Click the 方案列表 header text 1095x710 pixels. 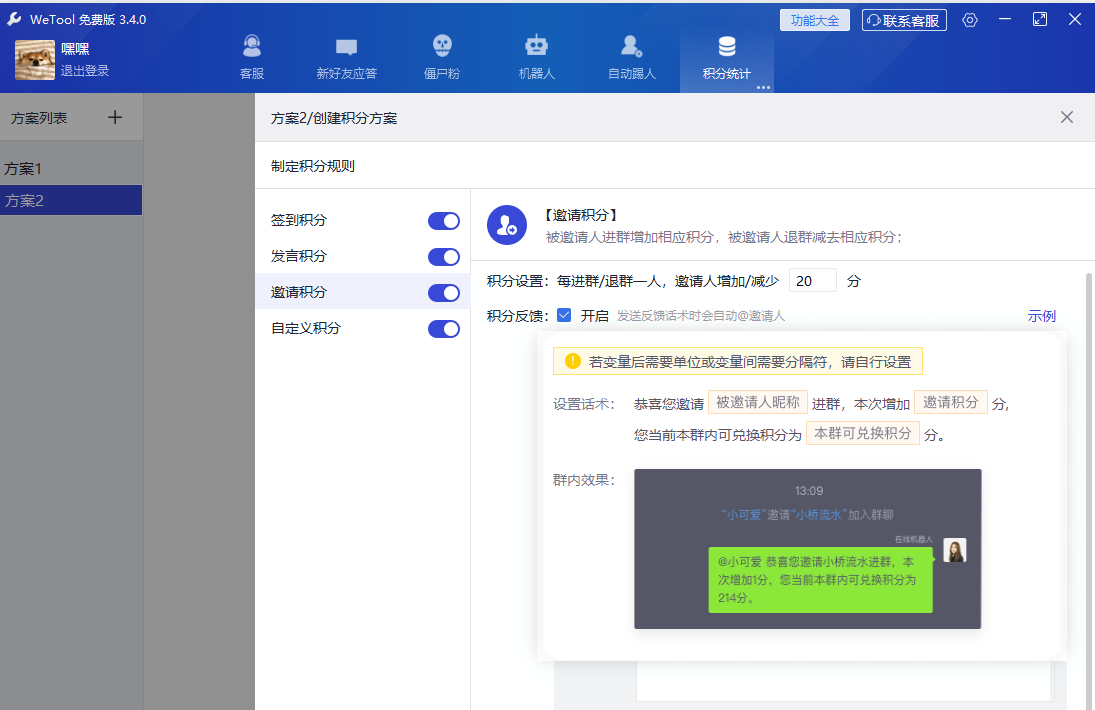(39, 118)
